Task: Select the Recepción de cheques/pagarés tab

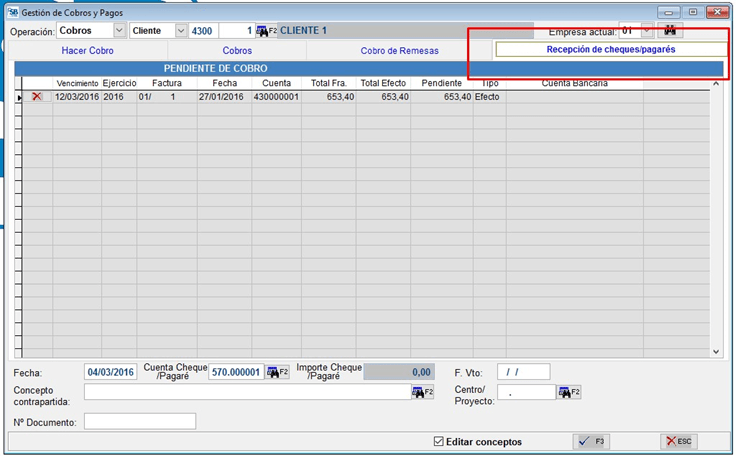Action: [x=610, y=49]
